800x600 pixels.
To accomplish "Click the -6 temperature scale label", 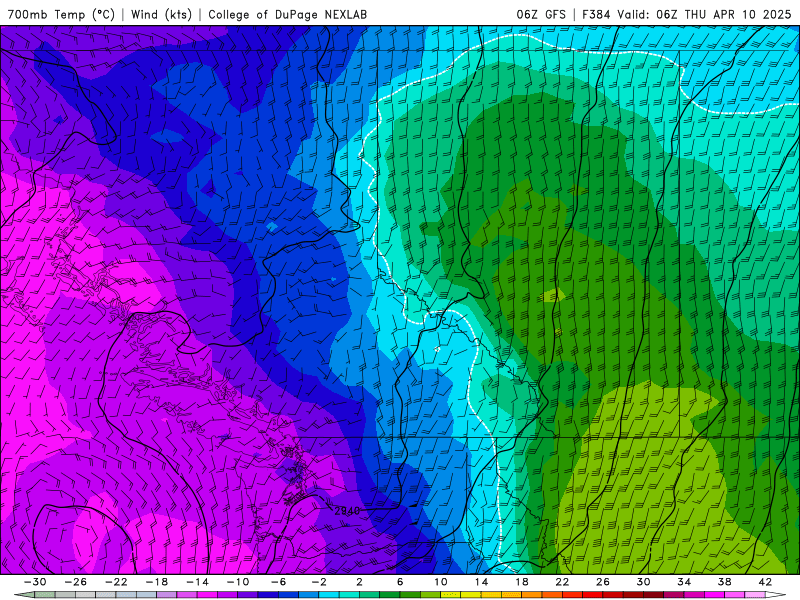I will click(279, 582).
